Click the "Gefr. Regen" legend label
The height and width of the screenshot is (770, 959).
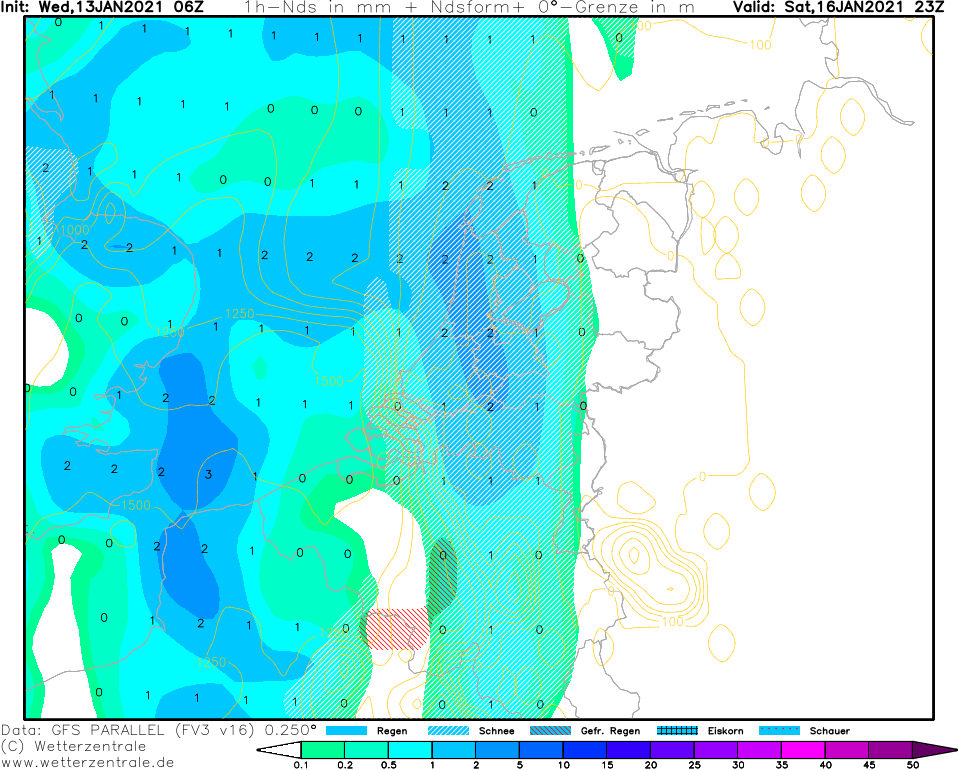coord(610,731)
